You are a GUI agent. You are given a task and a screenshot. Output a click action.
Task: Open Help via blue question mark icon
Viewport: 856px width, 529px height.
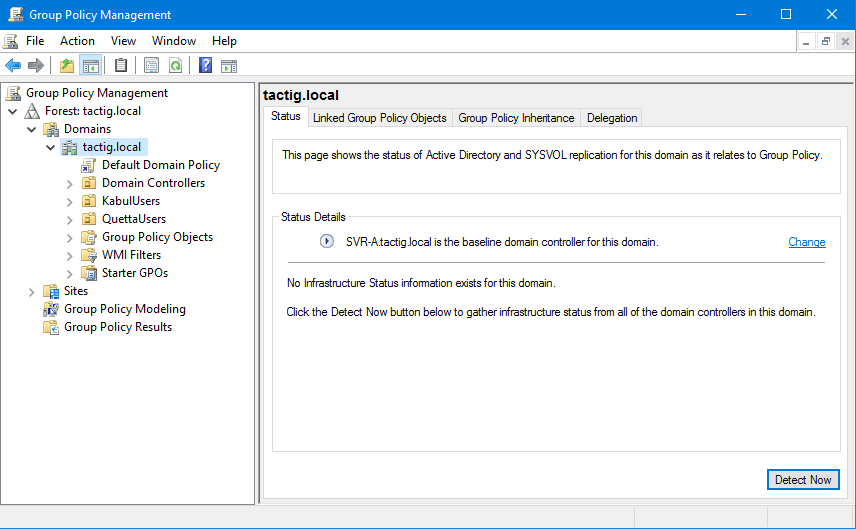coord(205,66)
